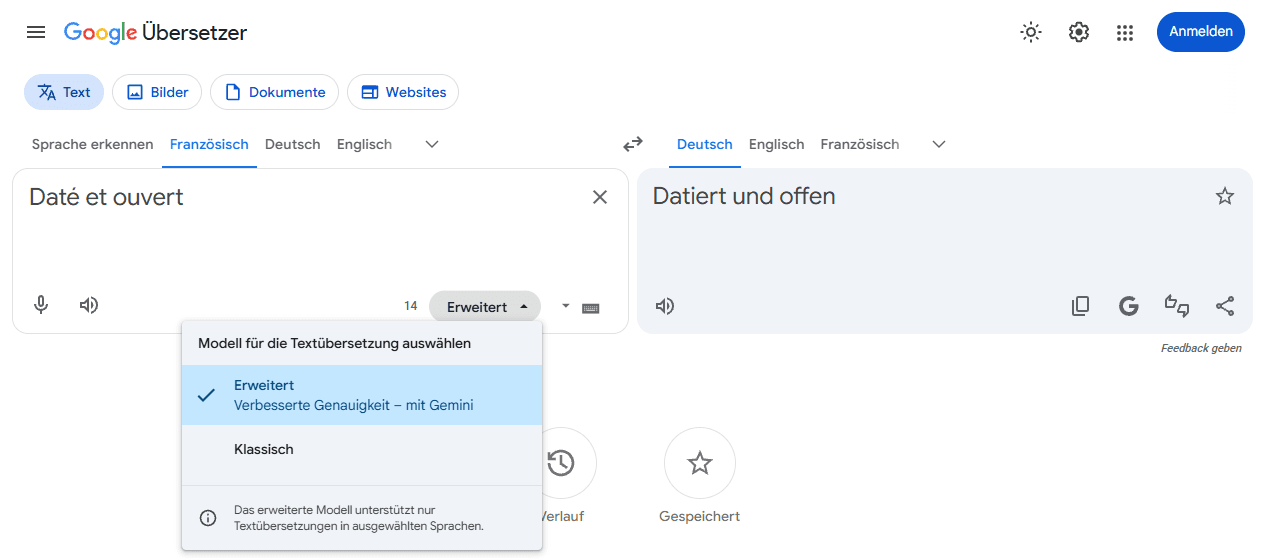Rate the translation thumbs icon
The width and height of the screenshot is (1264, 560).
[x=1177, y=306]
